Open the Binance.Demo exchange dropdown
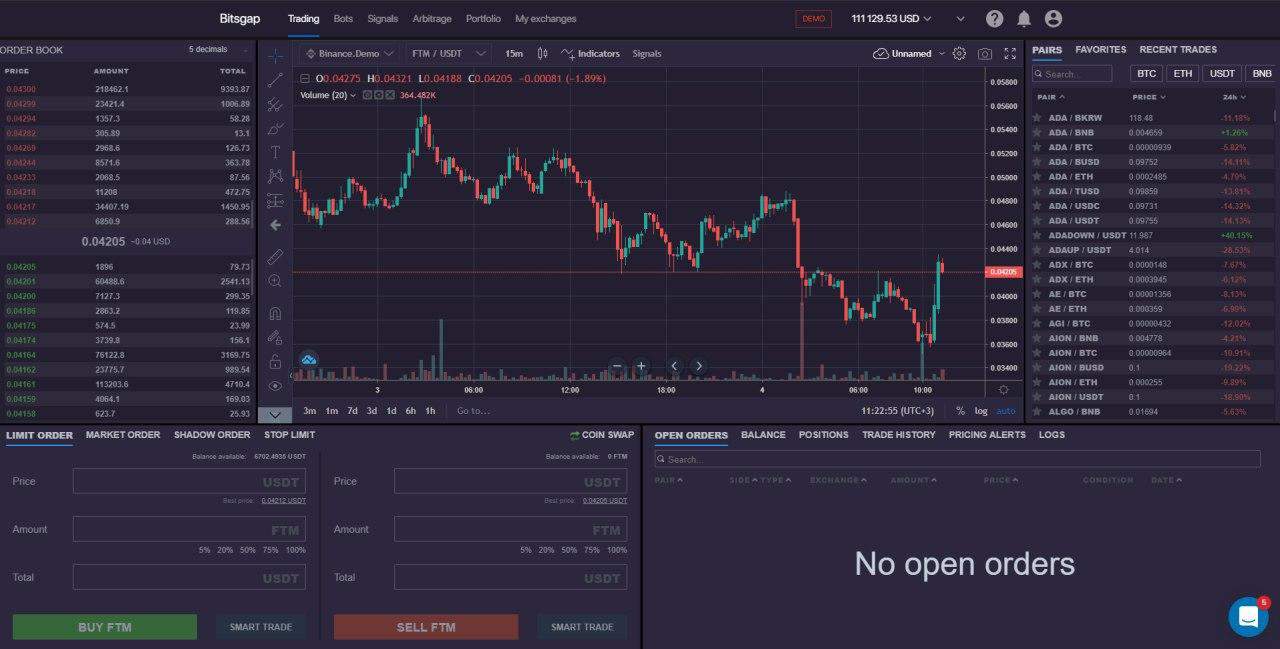 (x=352, y=53)
